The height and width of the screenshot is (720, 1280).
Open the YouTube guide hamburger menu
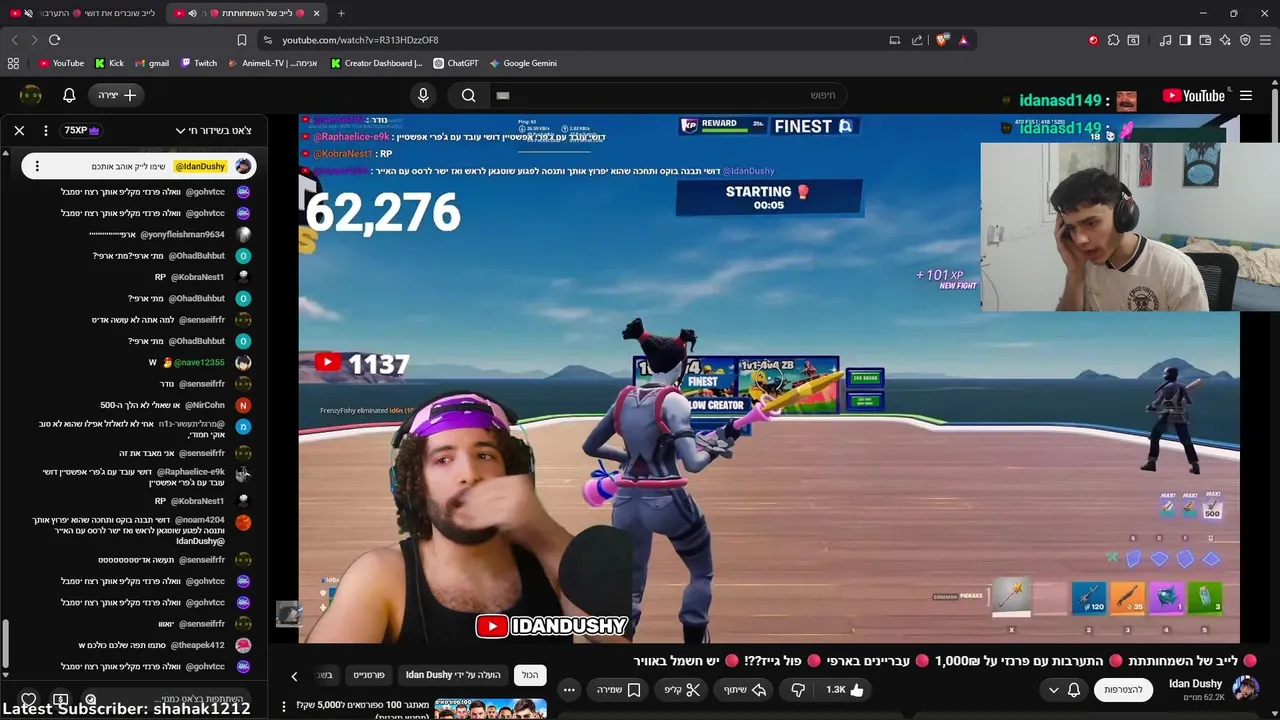[x=1246, y=96]
